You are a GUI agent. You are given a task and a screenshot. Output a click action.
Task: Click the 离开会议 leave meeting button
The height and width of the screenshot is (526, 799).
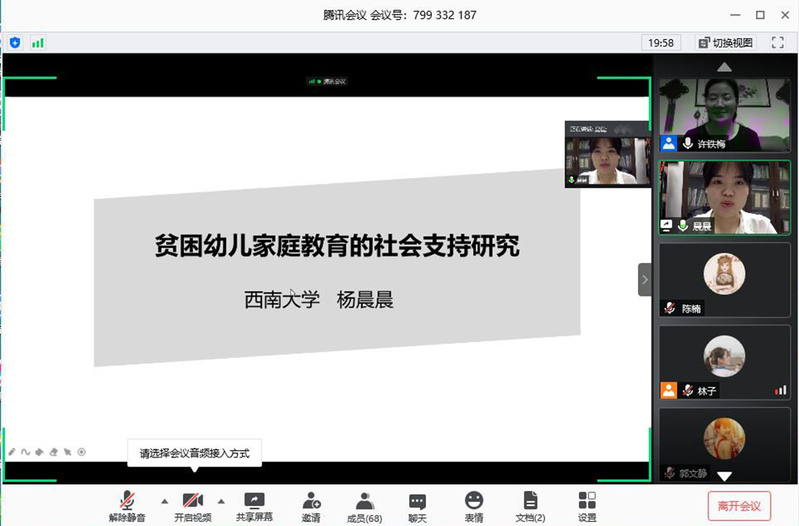point(739,506)
